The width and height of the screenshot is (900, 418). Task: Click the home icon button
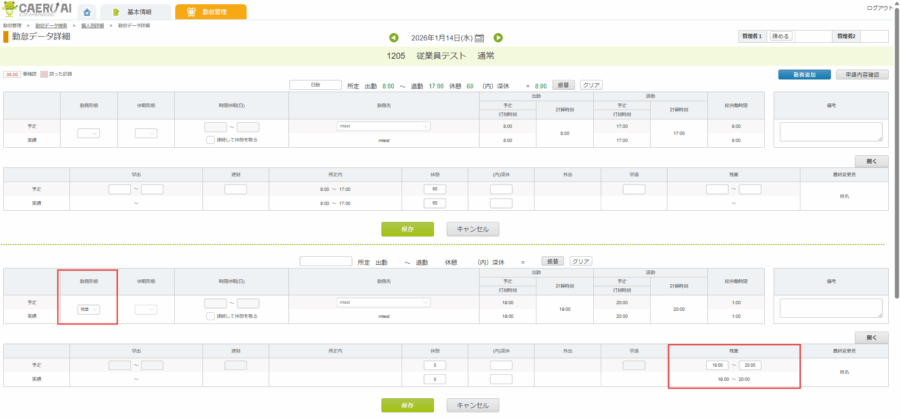pyautogui.click(x=87, y=12)
